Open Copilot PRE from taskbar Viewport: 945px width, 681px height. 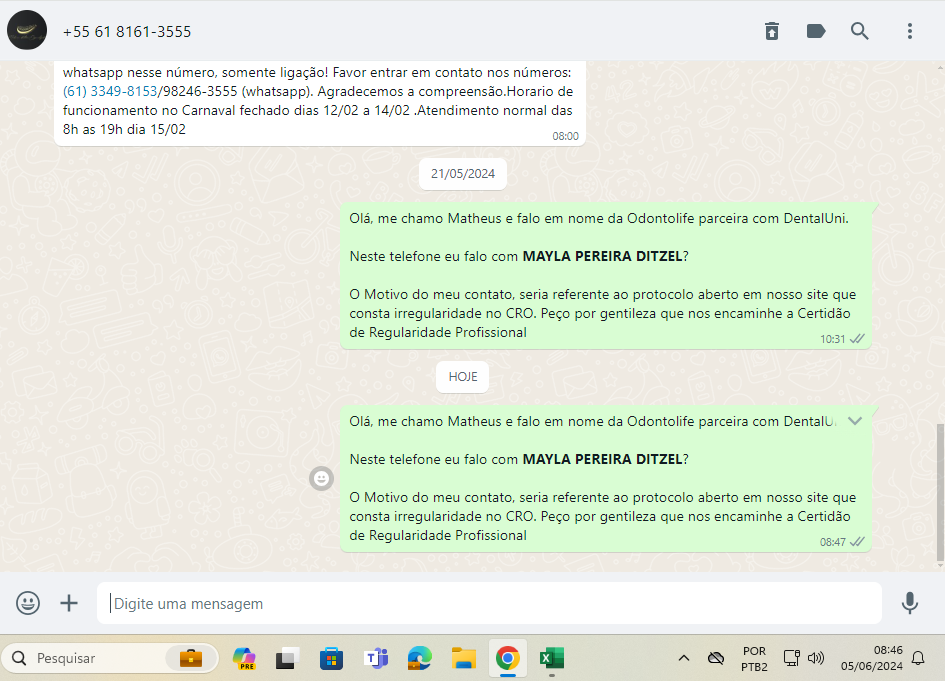244,658
